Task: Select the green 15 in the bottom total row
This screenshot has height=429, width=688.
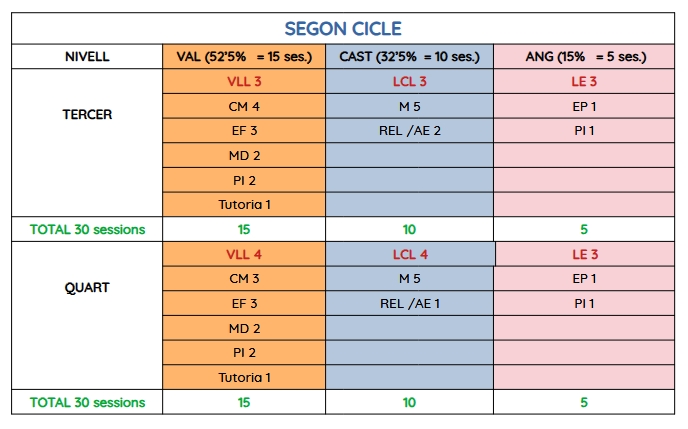Action: 244,402
